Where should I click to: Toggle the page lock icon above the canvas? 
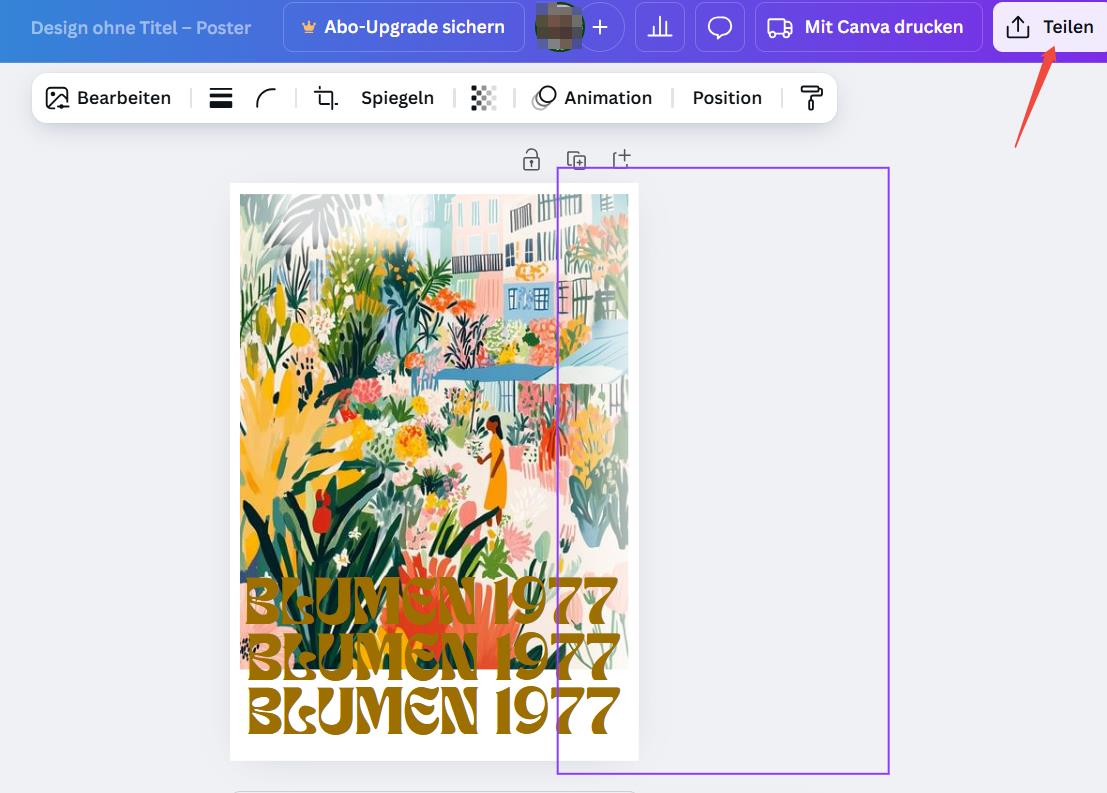[x=532, y=159]
